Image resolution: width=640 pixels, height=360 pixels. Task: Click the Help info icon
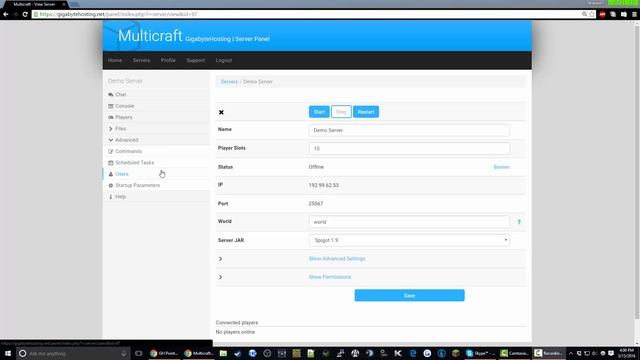click(111, 197)
